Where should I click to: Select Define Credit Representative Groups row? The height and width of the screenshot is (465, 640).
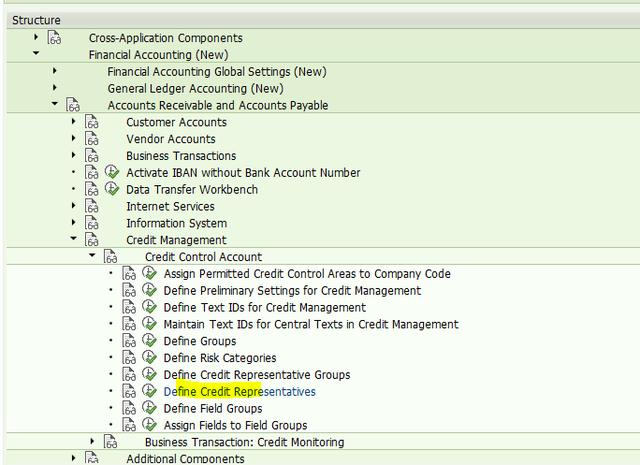click(257, 375)
